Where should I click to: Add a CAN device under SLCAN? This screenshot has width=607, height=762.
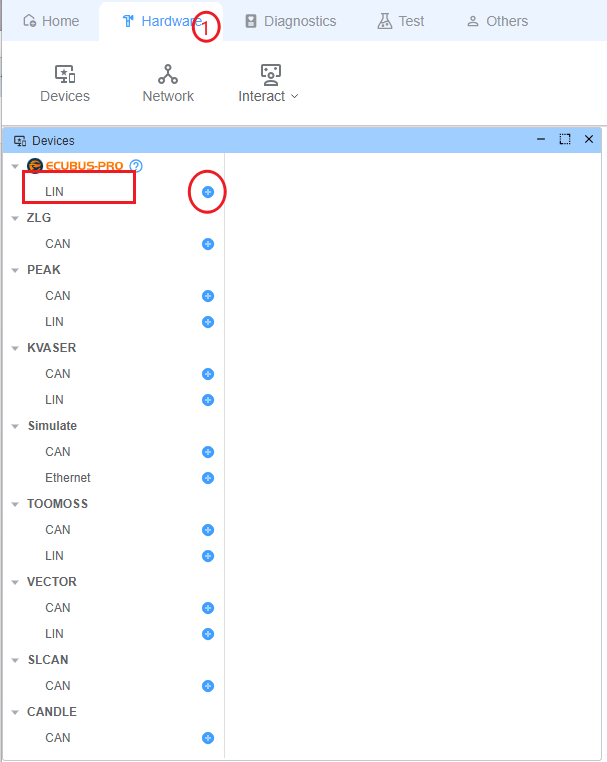click(208, 686)
